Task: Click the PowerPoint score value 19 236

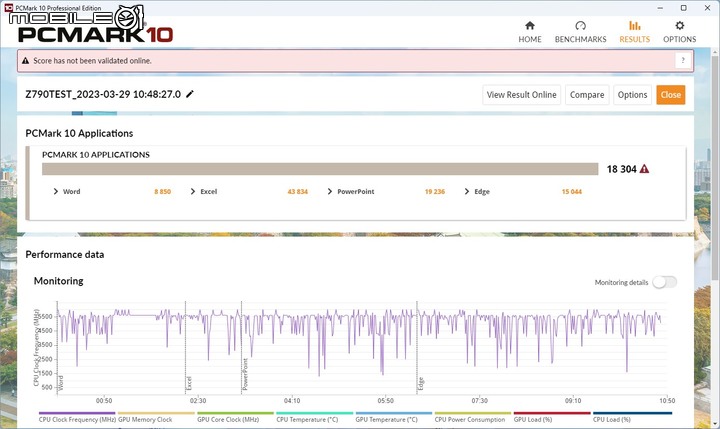Action: click(435, 192)
